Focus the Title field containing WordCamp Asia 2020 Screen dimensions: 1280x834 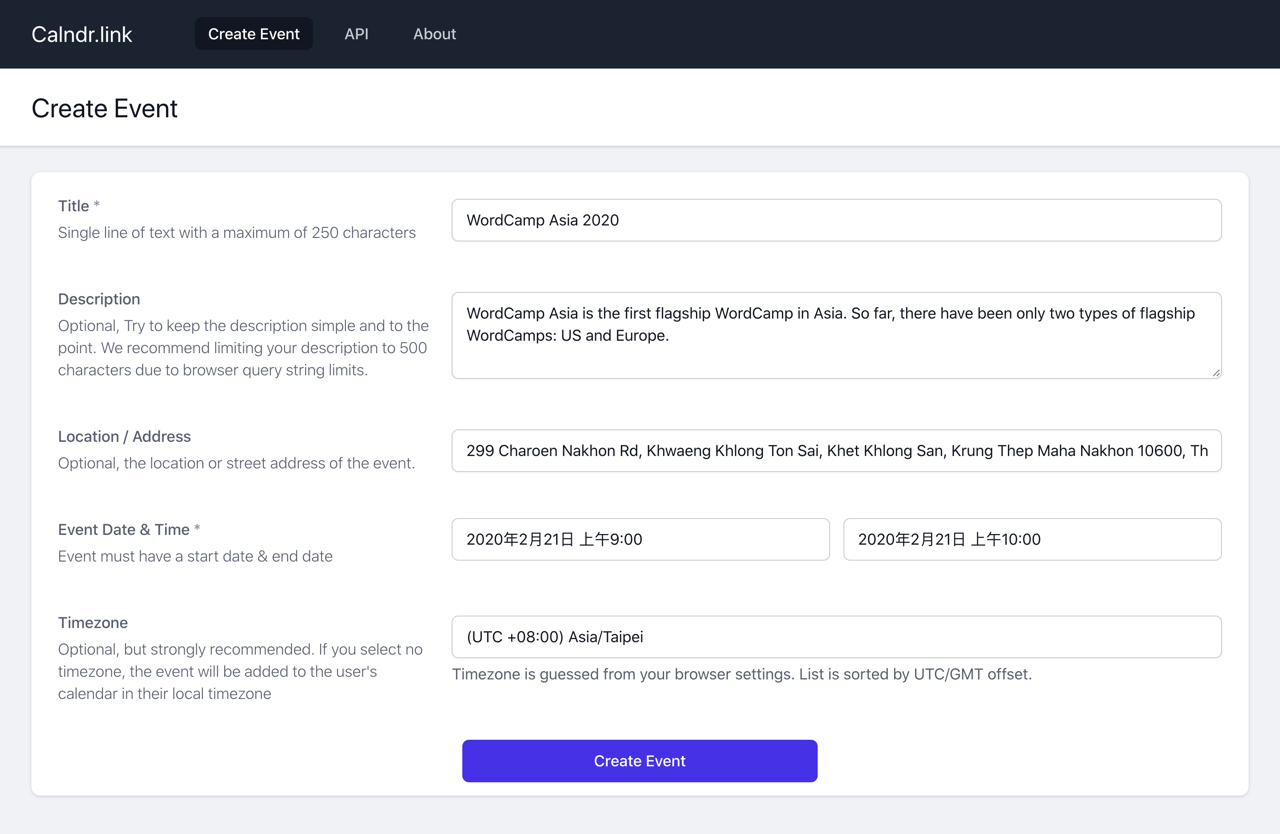click(837, 220)
